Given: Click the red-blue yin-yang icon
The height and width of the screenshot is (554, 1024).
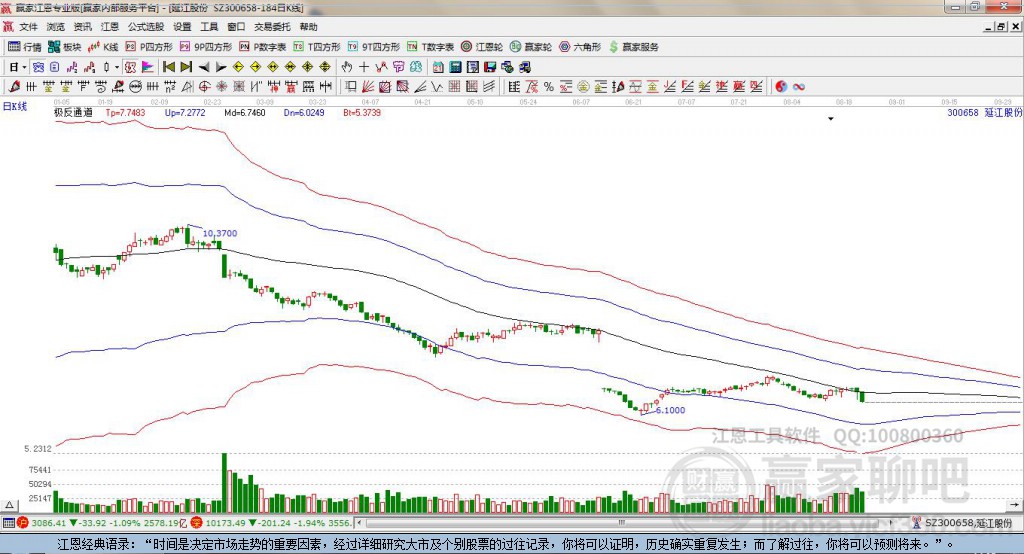Looking at the screenshot, I should click(x=781, y=86).
